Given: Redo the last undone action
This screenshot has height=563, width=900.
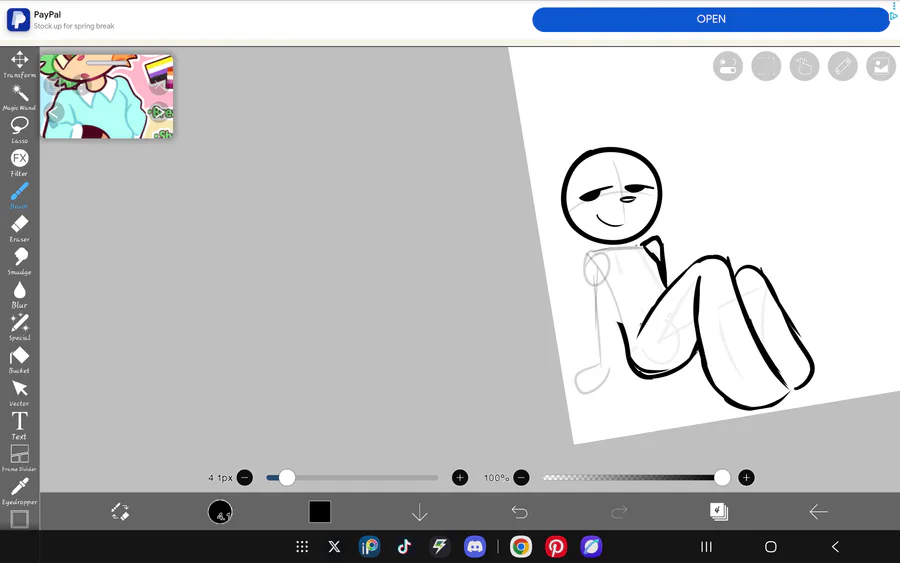Looking at the screenshot, I should pyautogui.click(x=619, y=511).
